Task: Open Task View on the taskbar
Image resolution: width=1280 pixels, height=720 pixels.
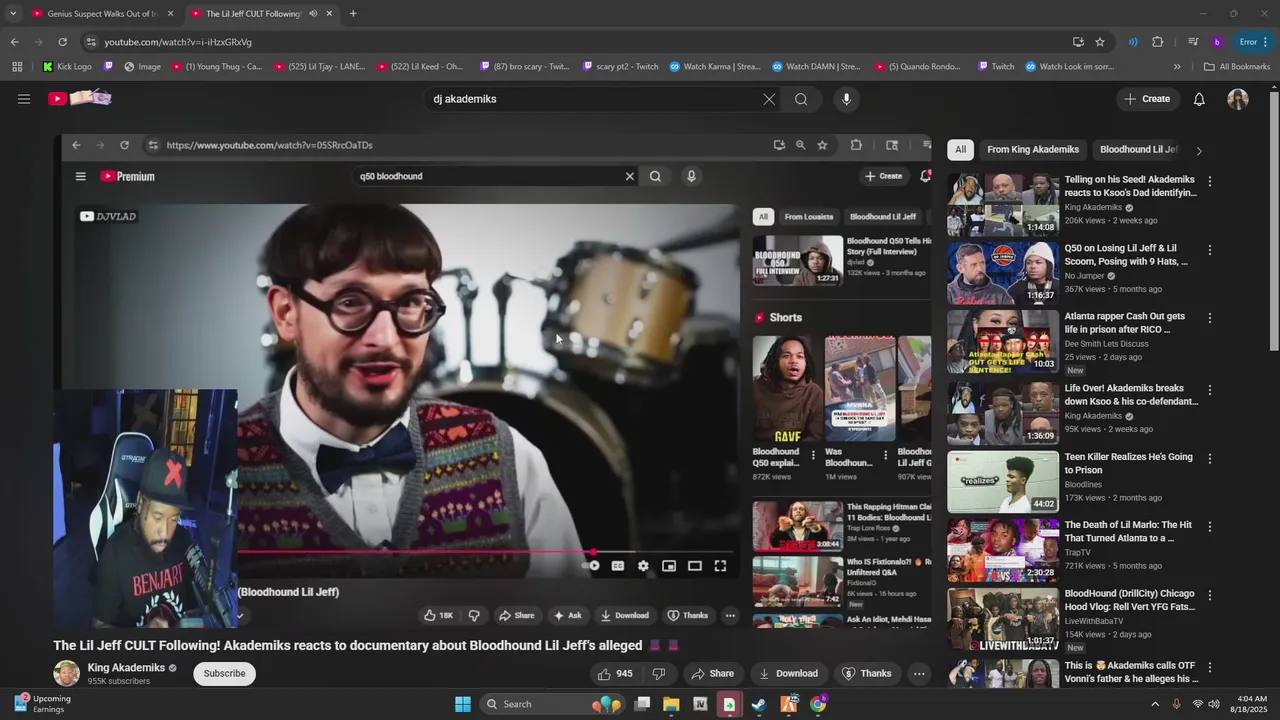Action: (642, 704)
